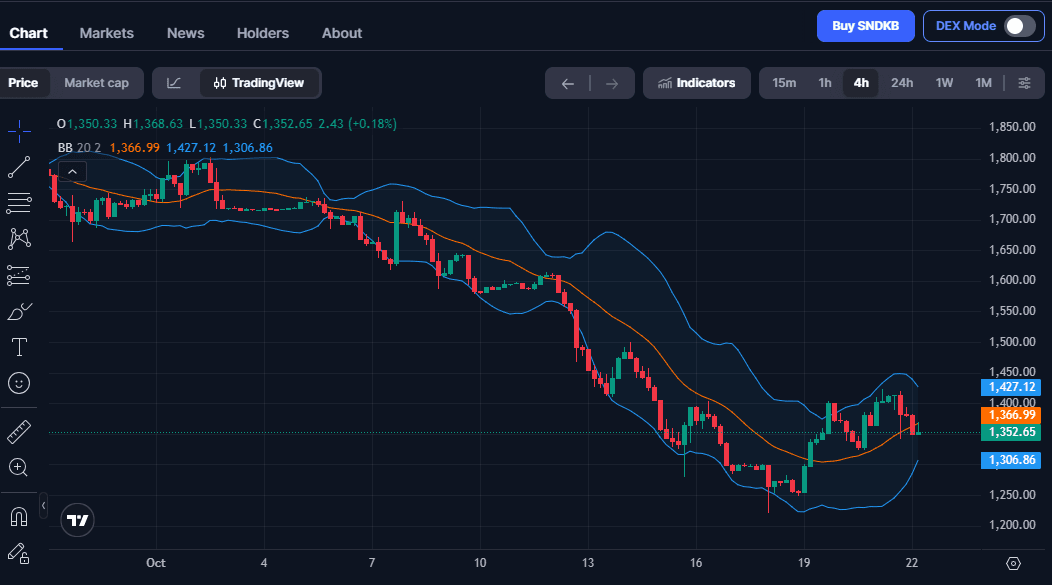Open chart axis settings gear
This screenshot has width=1052, height=585.
point(1014,564)
